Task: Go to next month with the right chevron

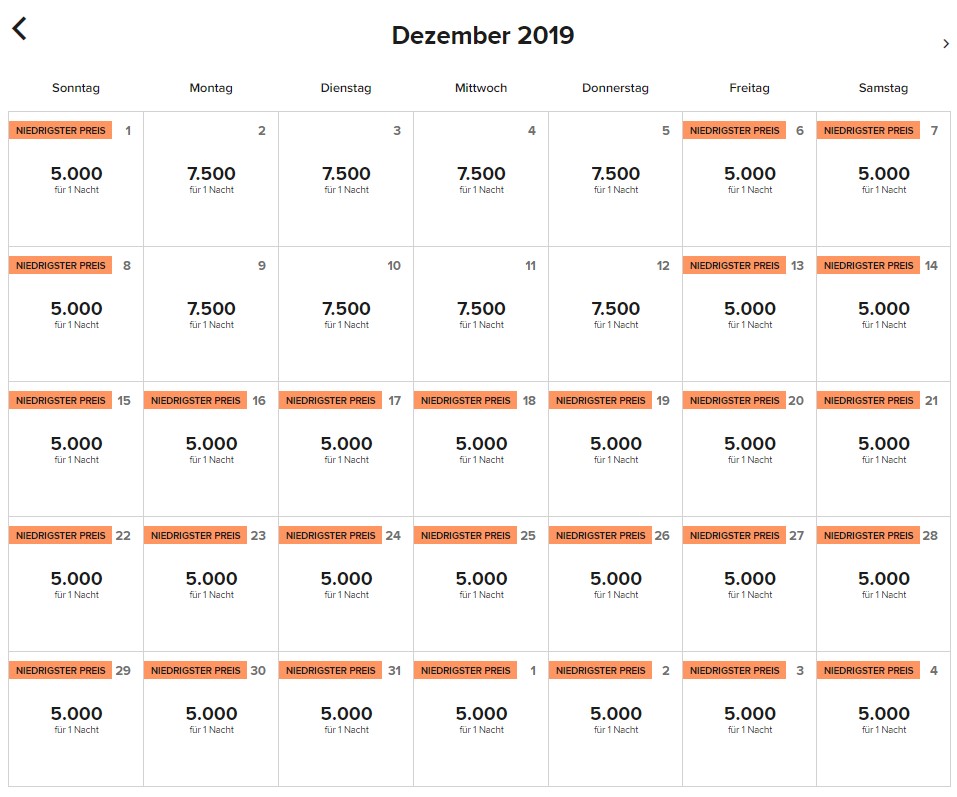Action: [x=946, y=43]
